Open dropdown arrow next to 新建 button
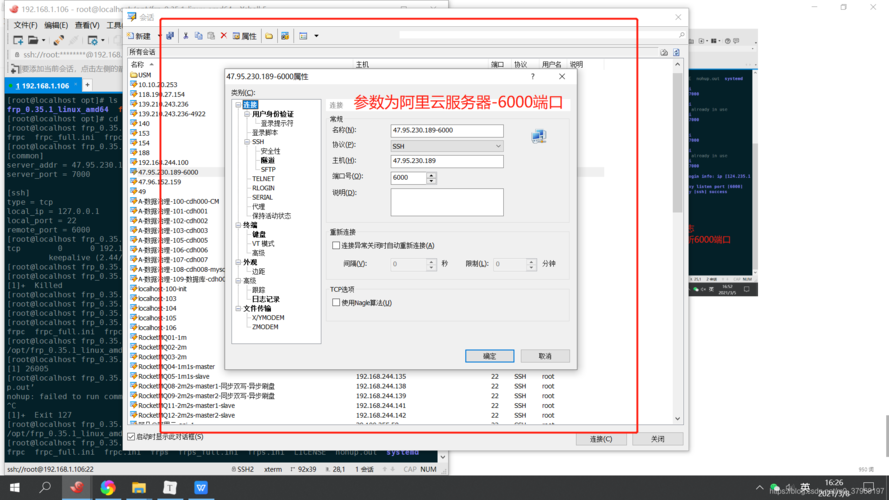 point(159,36)
